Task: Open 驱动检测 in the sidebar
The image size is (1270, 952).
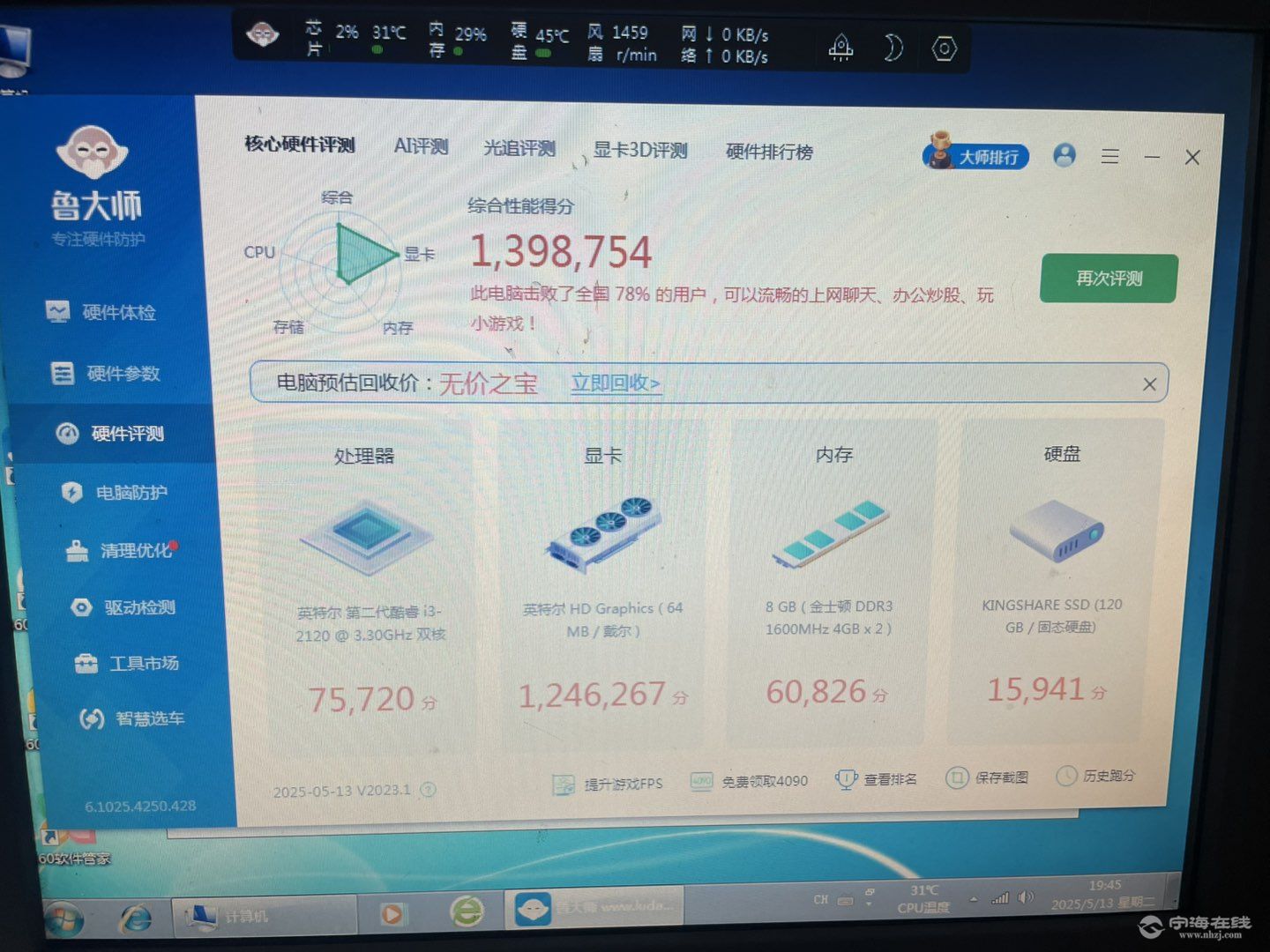Action: 123,607
